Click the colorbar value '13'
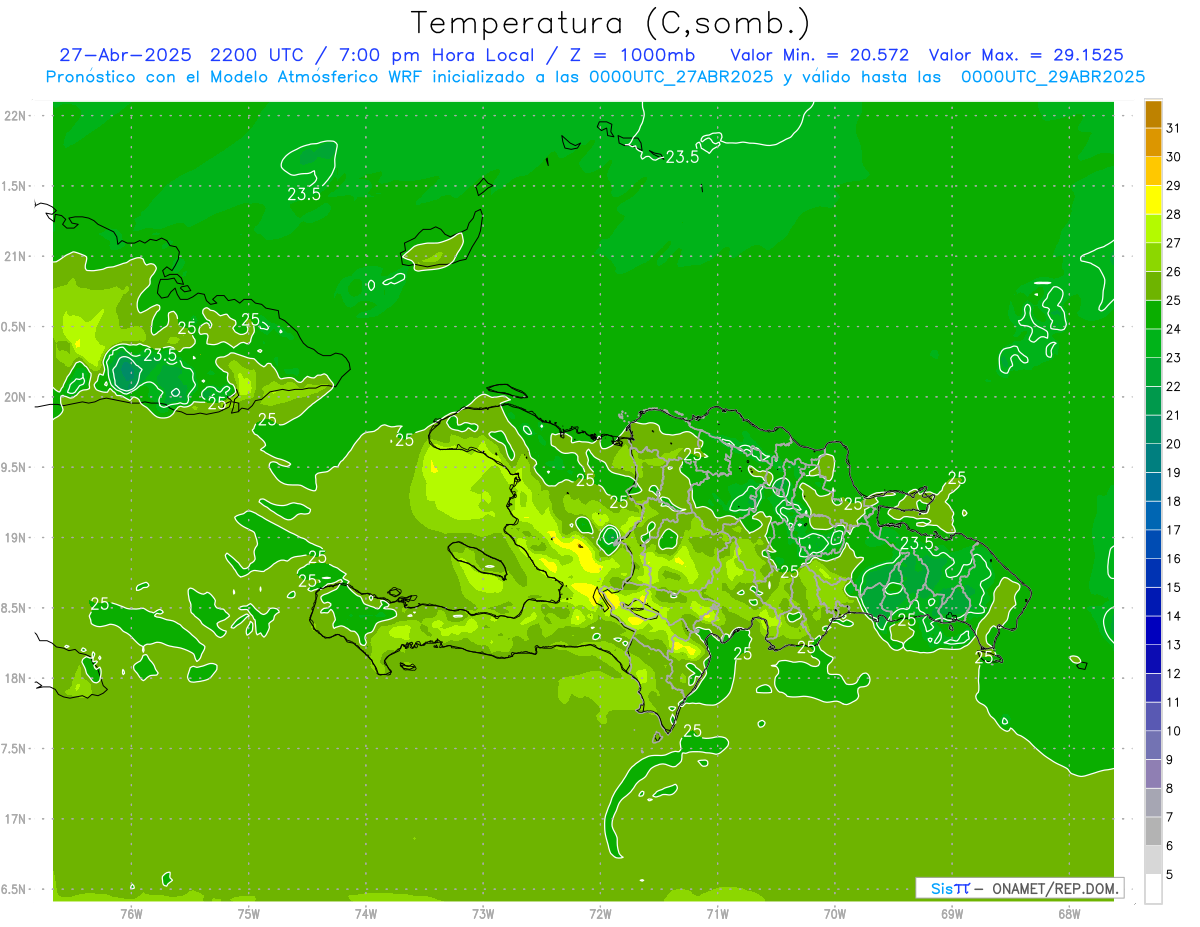 click(x=1174, y=645)
